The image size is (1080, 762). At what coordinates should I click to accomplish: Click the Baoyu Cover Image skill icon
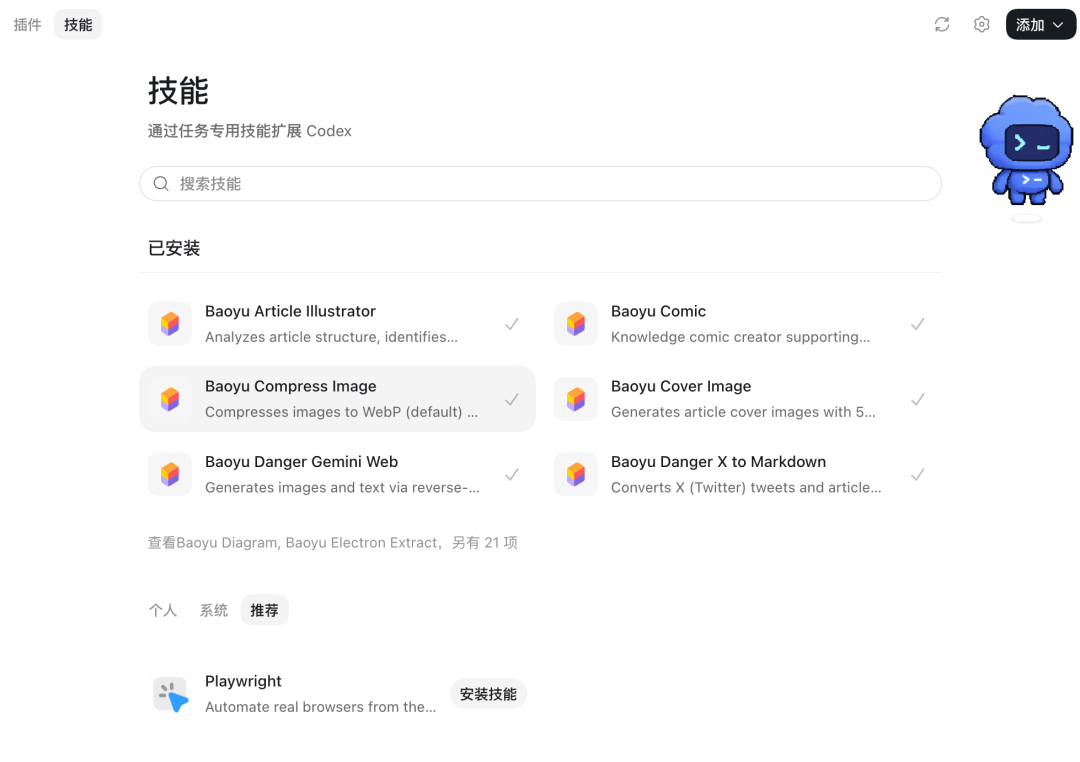coord(576,399)
